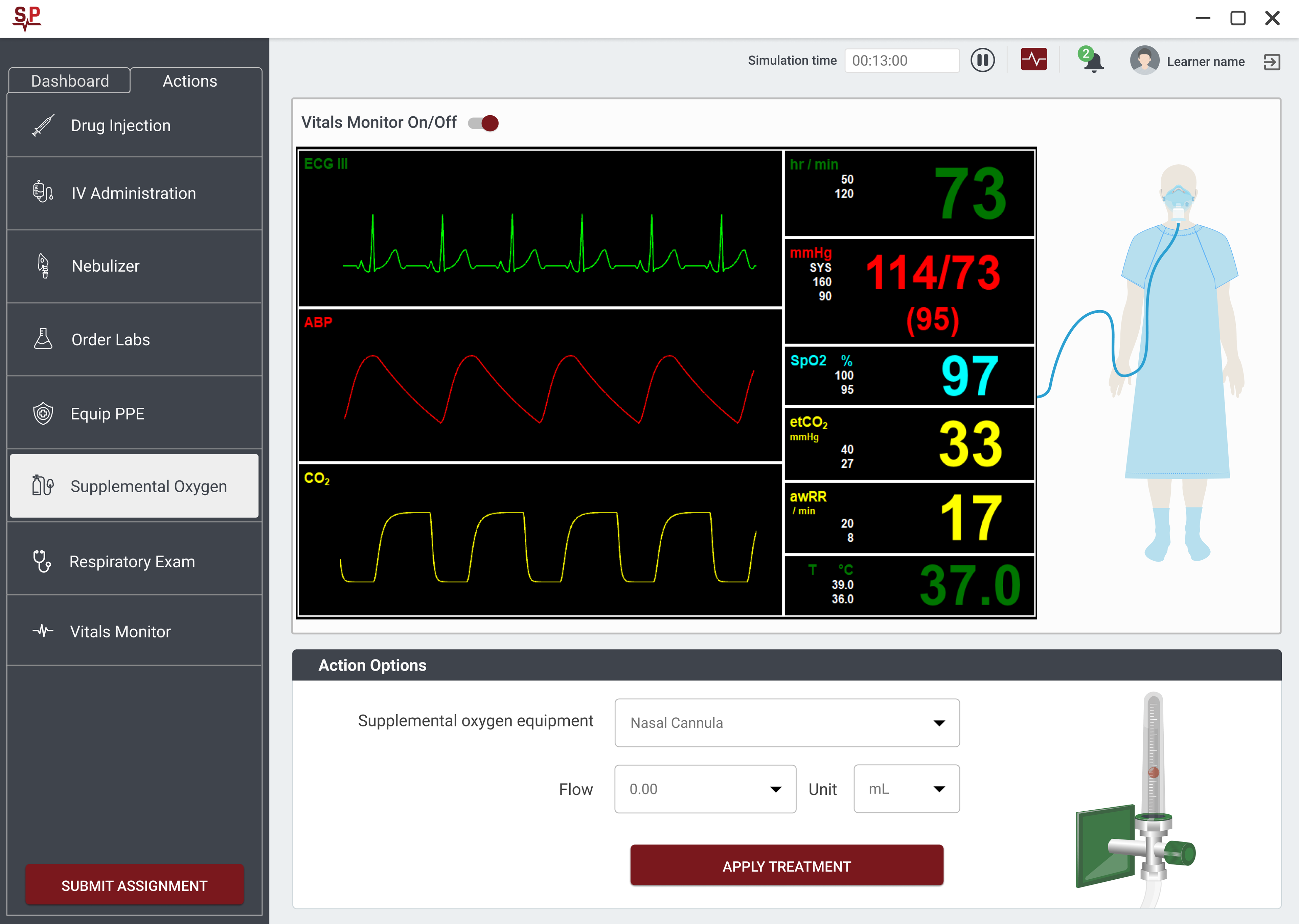This screenshot has height=924, width=1299.
Task: Switch to the Actions tab
Action: (190, 81)
